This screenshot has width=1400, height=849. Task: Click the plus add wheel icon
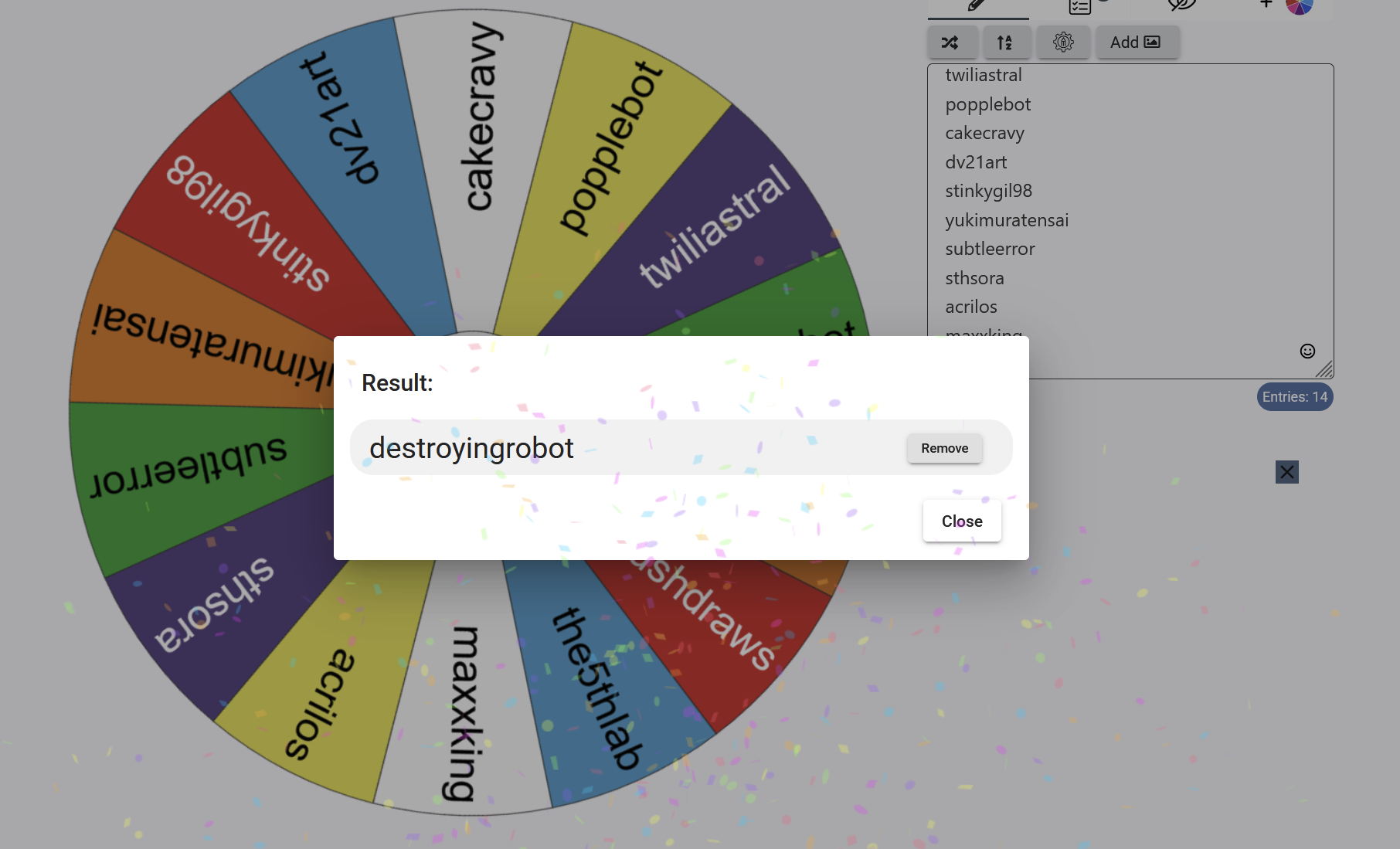(x=1266, y=5)
